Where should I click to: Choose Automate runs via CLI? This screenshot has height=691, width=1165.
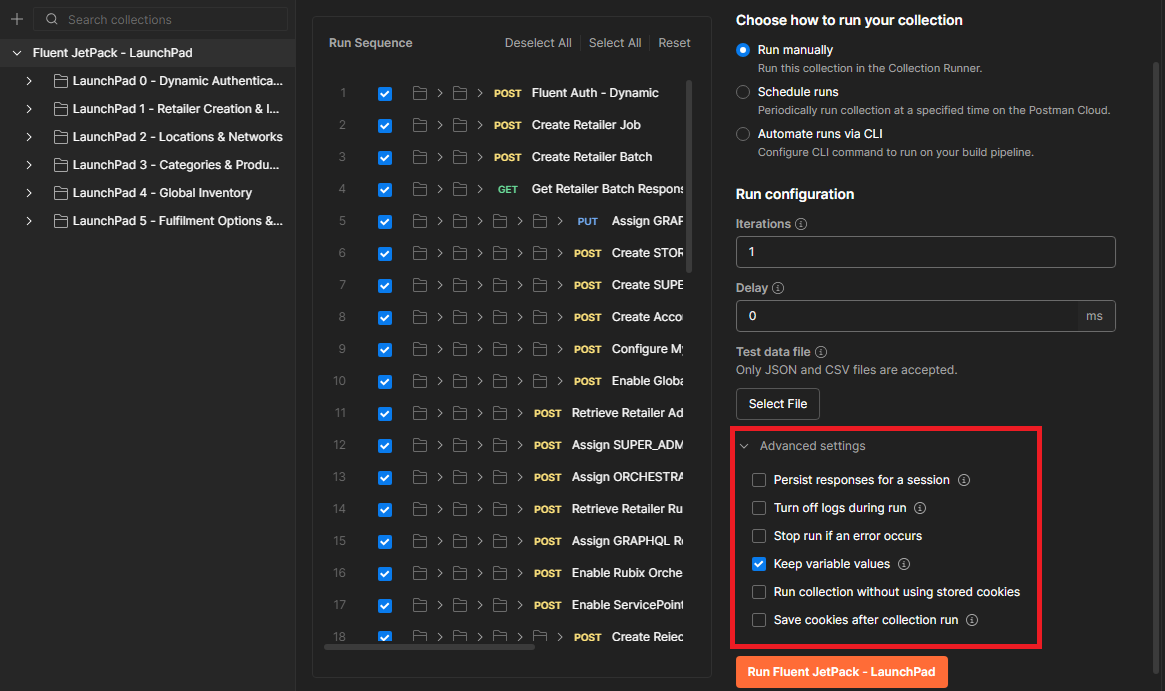[743, 134]
